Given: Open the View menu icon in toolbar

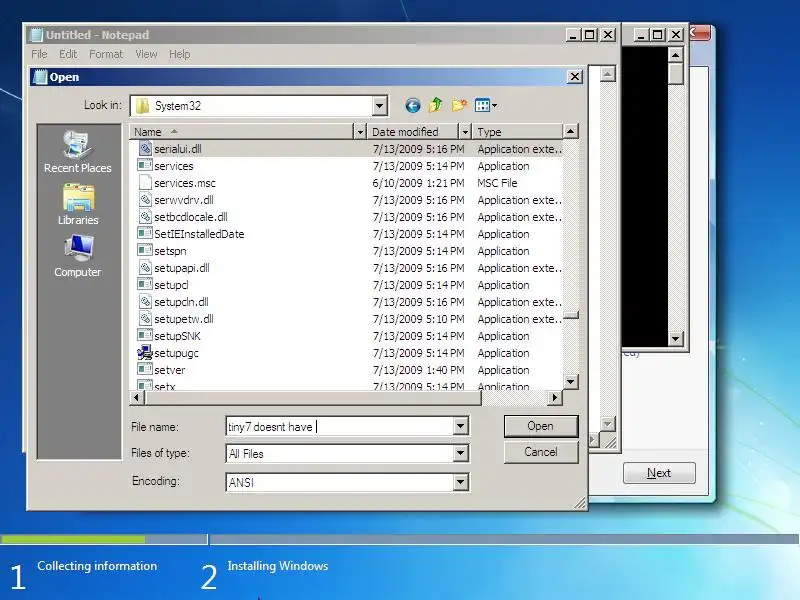Looking at the screenshot, I should tap(482, 106).
